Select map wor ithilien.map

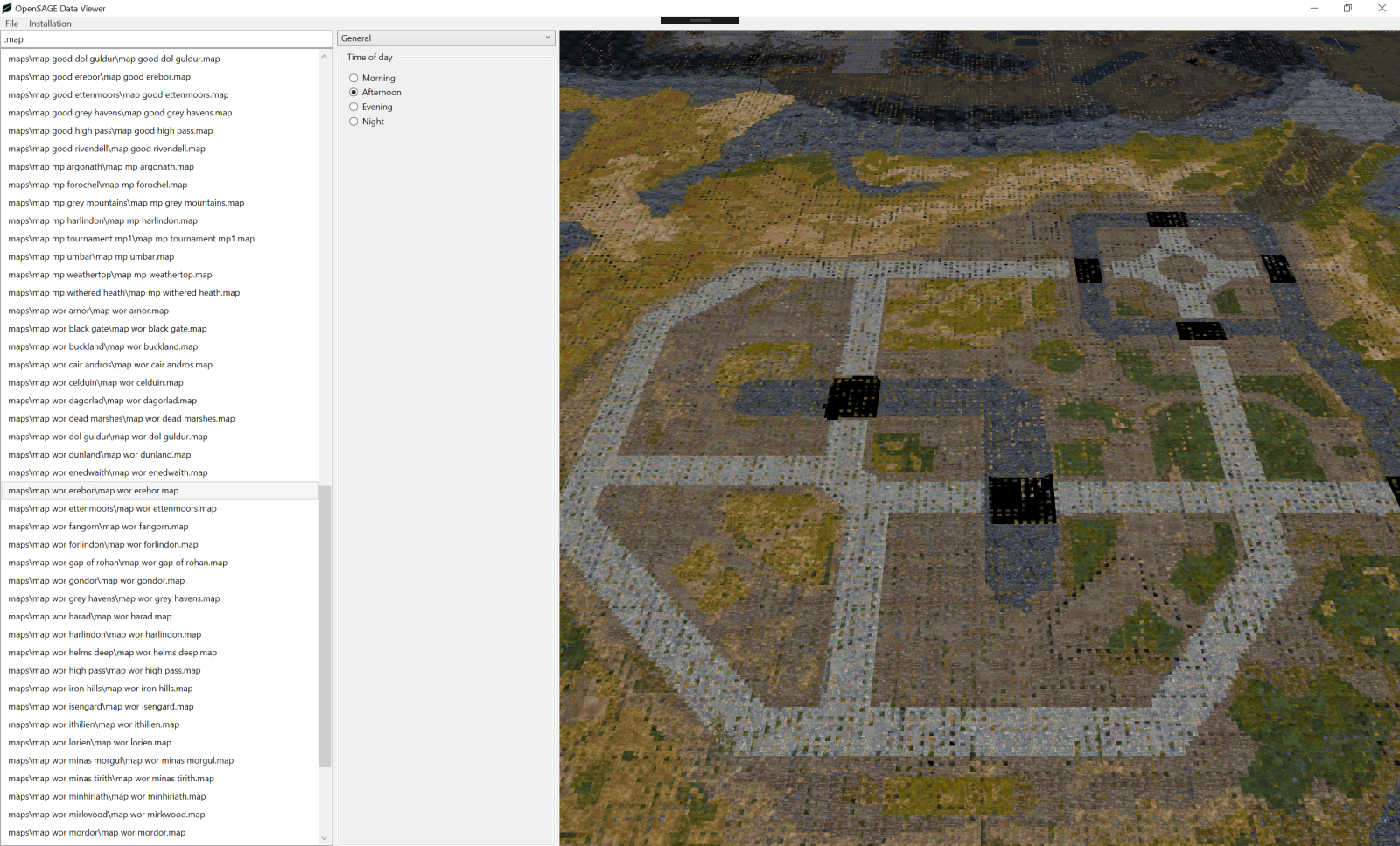click(159, 724)
